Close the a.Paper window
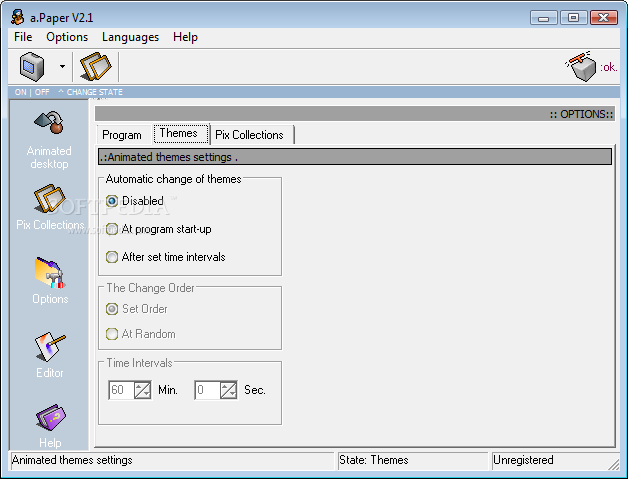Viewport: 628px width, 479px height. (x=604, y=18)
